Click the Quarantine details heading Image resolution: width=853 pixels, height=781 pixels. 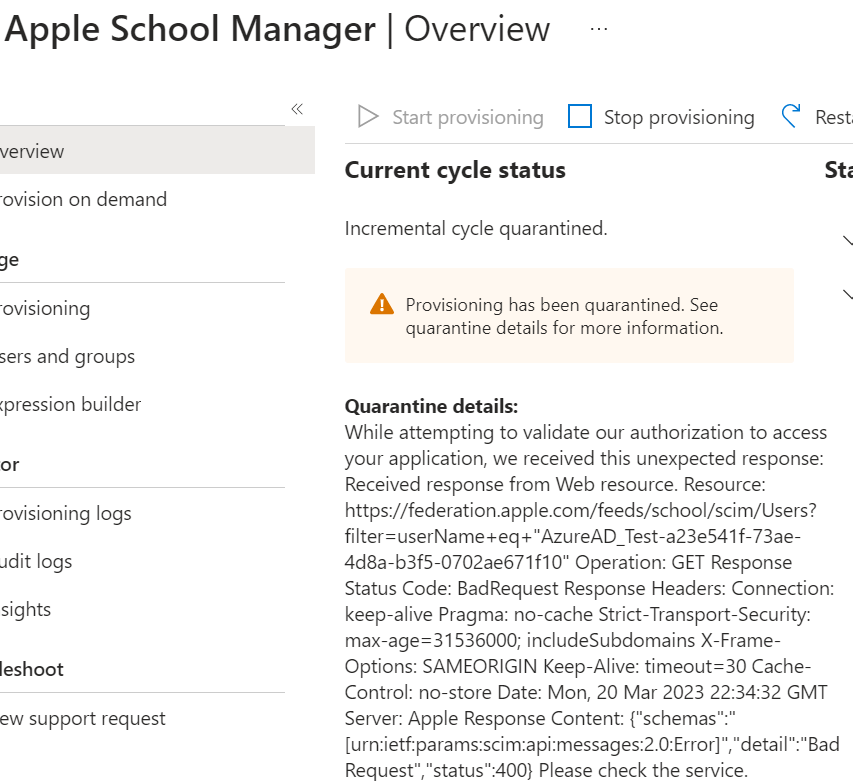tap(431, 406)
